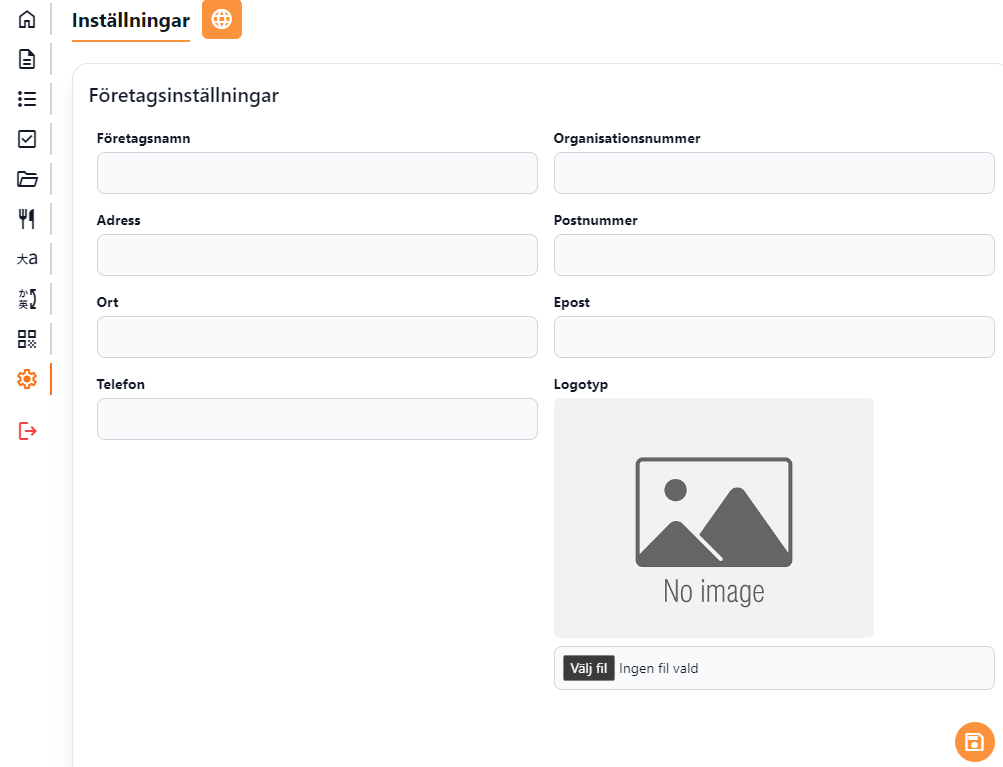
Task: Select the Epost input box
Action: [774, 337]
